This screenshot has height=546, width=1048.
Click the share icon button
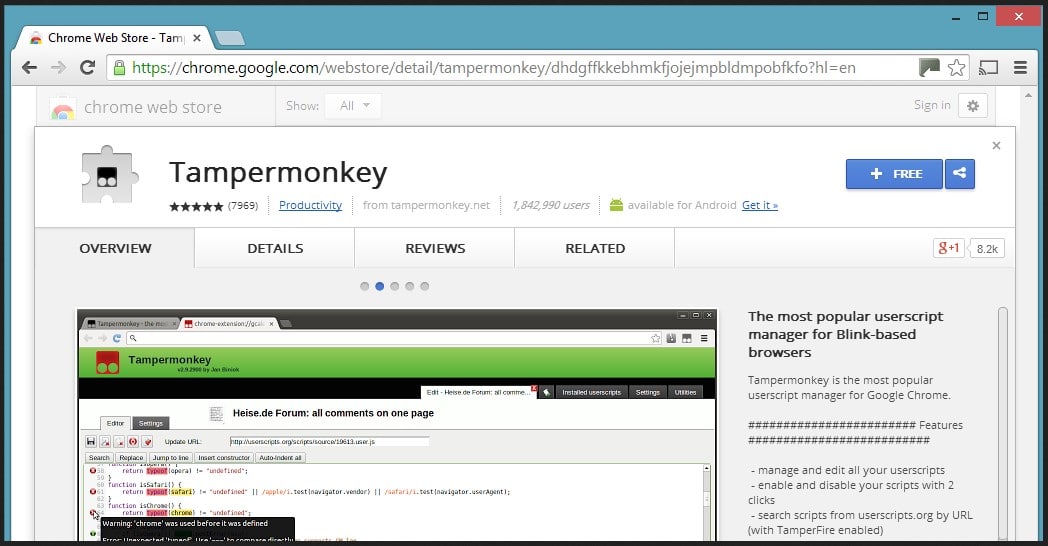(x=960, y=174)
